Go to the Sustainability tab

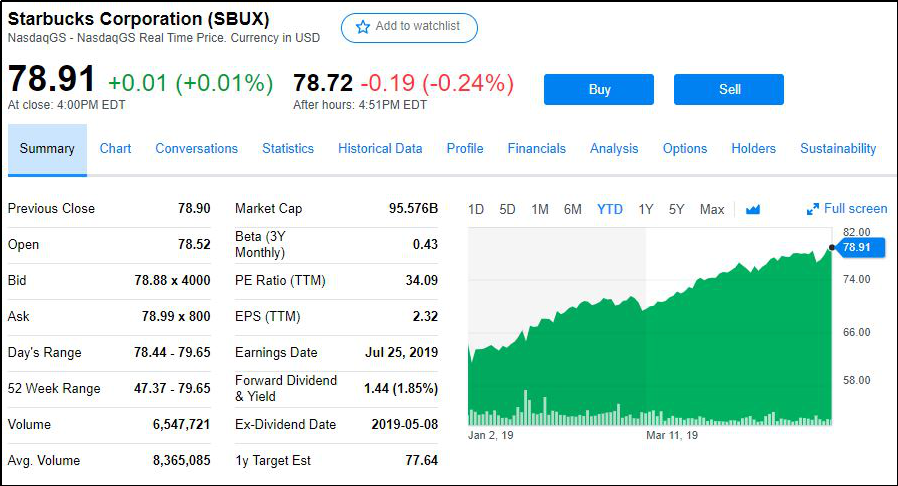pos(838,149)
